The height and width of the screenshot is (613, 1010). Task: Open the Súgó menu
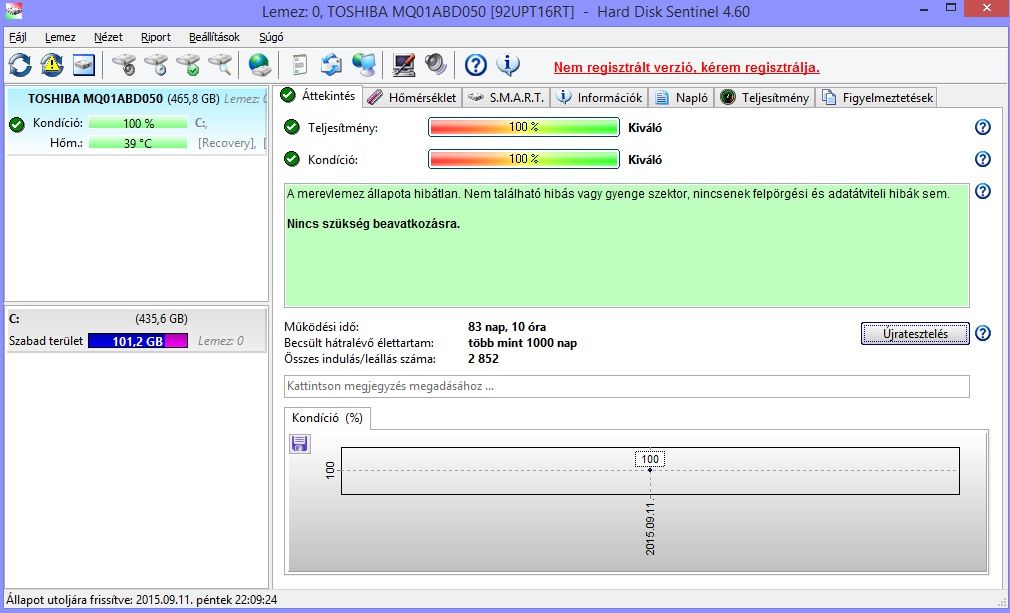[271, 37]
